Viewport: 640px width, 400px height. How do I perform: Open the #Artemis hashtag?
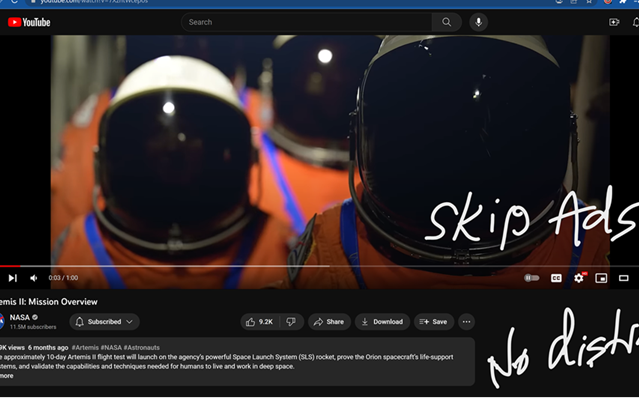(85, 348)
